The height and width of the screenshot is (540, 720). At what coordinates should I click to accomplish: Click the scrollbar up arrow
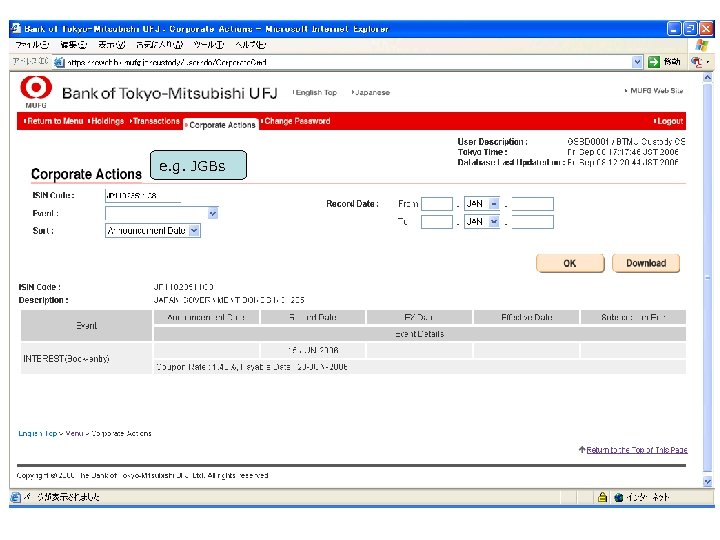pyautogui.click(x=708, y=78)
